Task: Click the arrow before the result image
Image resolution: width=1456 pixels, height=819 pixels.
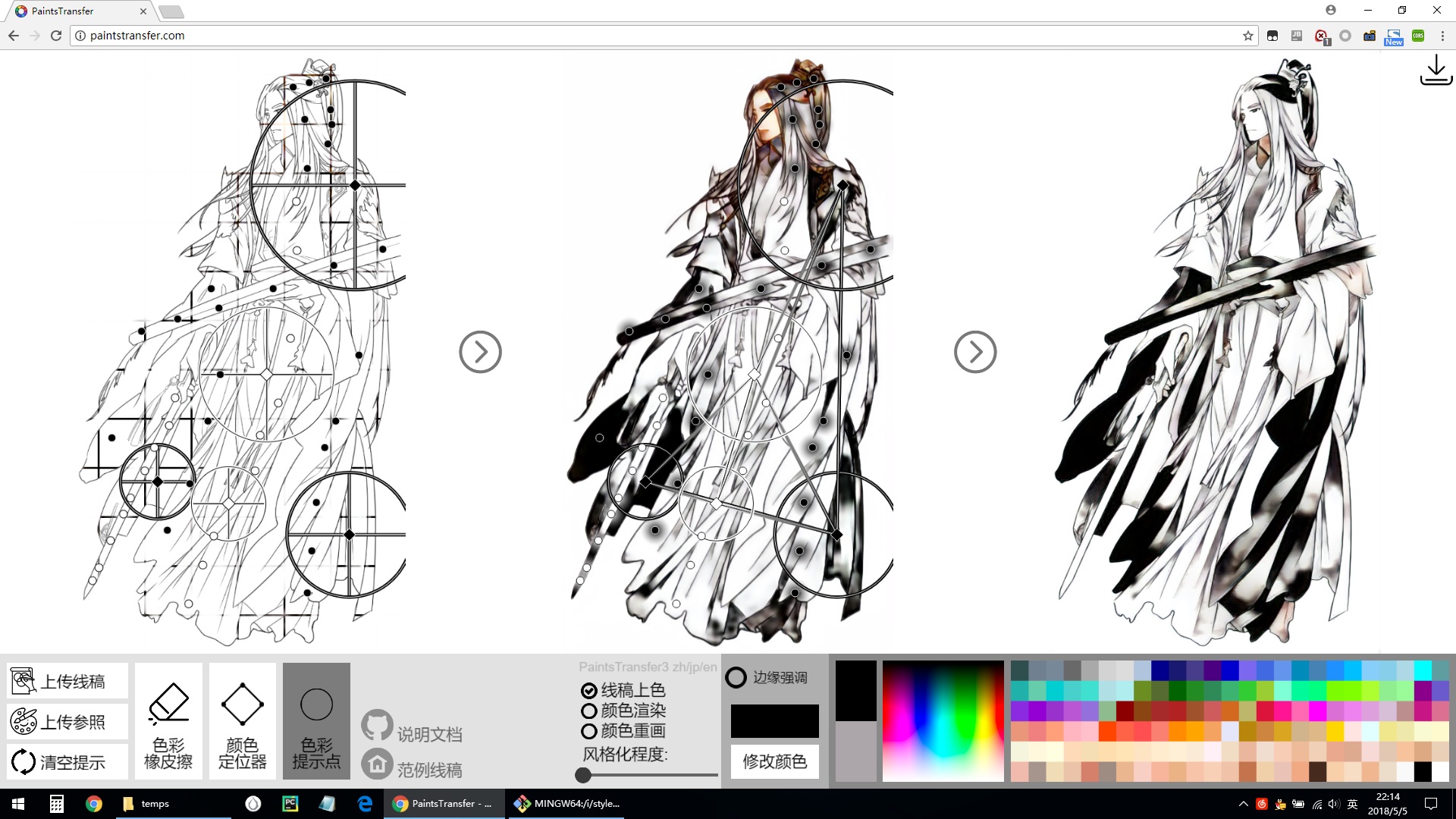Action: pos(974,352)
